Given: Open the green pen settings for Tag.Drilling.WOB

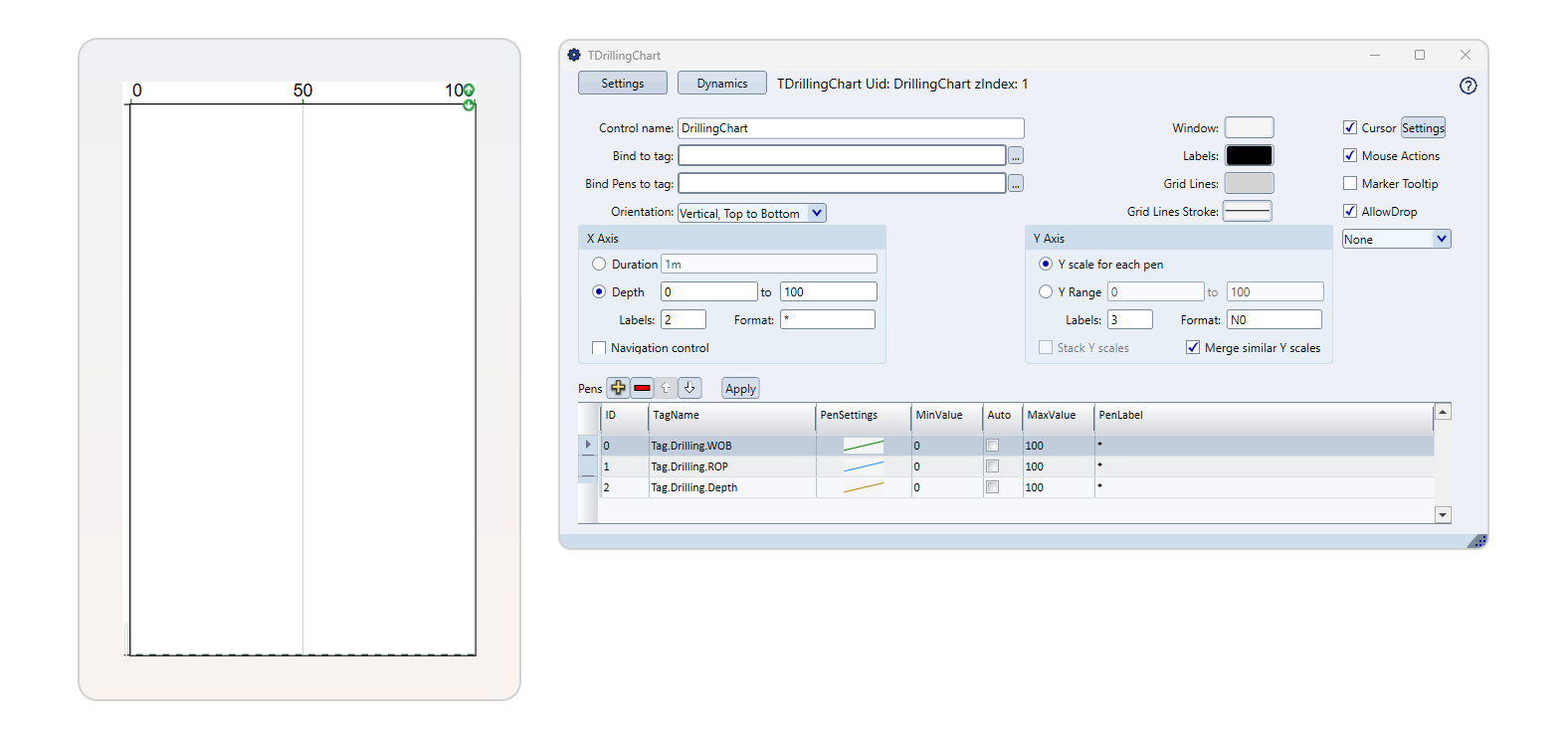Looking at the screenshot, I should [x=863, y=446].
